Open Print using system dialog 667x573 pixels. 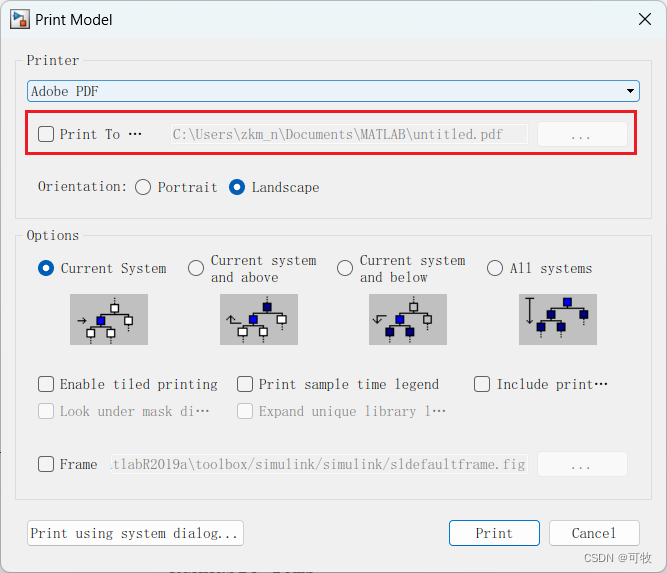click(135, 533)
